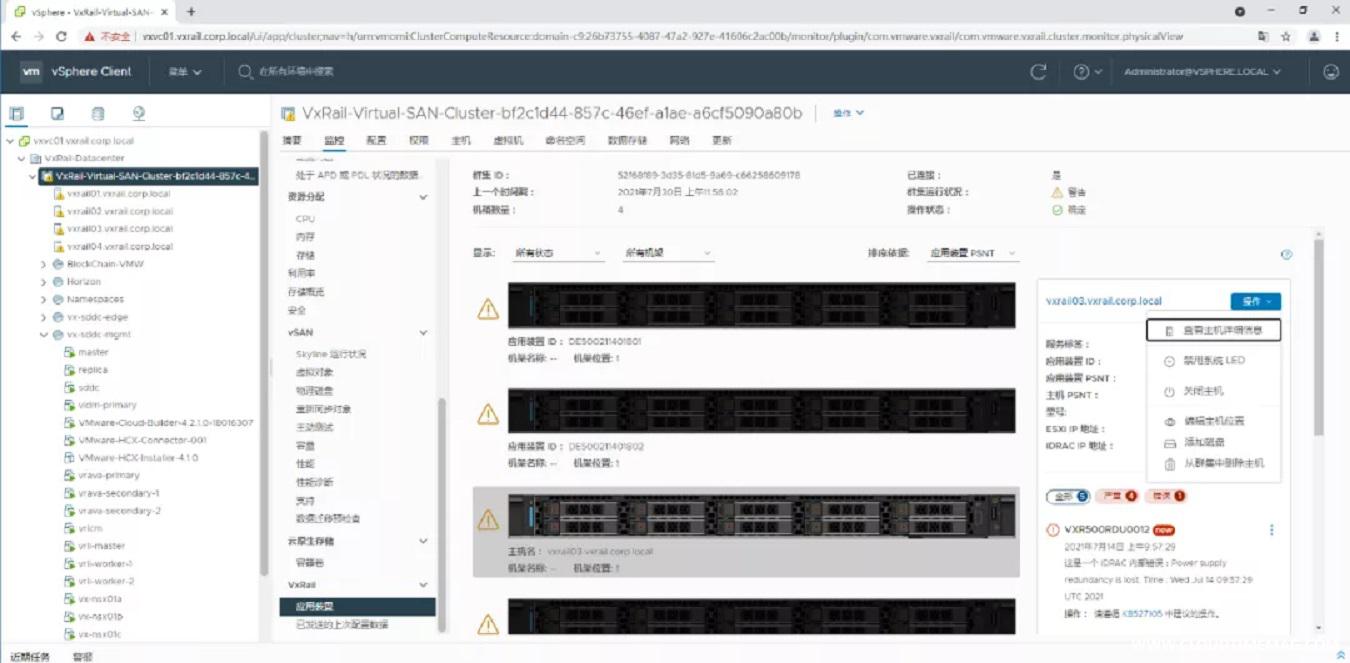Open the 操作 dropdown beside the cluster title
The height and width of the screenshot is (663, 1350).
point(849,113)
